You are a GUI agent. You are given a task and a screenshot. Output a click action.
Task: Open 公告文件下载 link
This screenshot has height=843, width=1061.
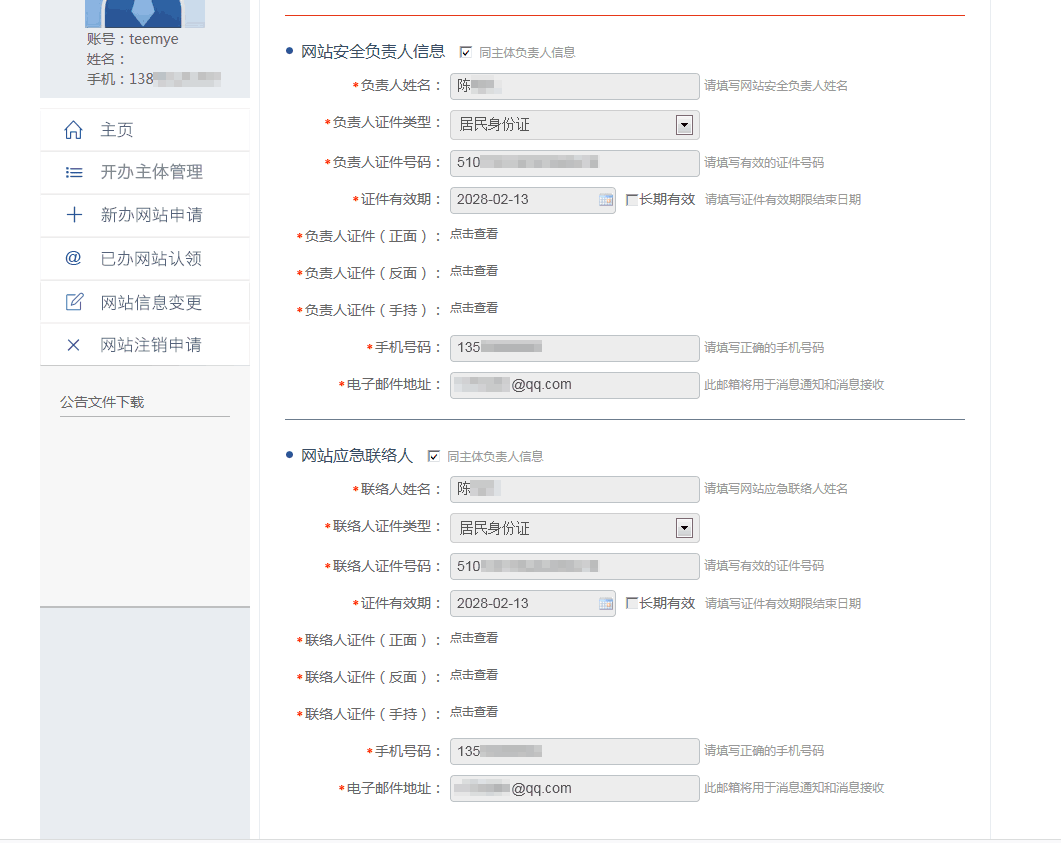tap(102, 402)
